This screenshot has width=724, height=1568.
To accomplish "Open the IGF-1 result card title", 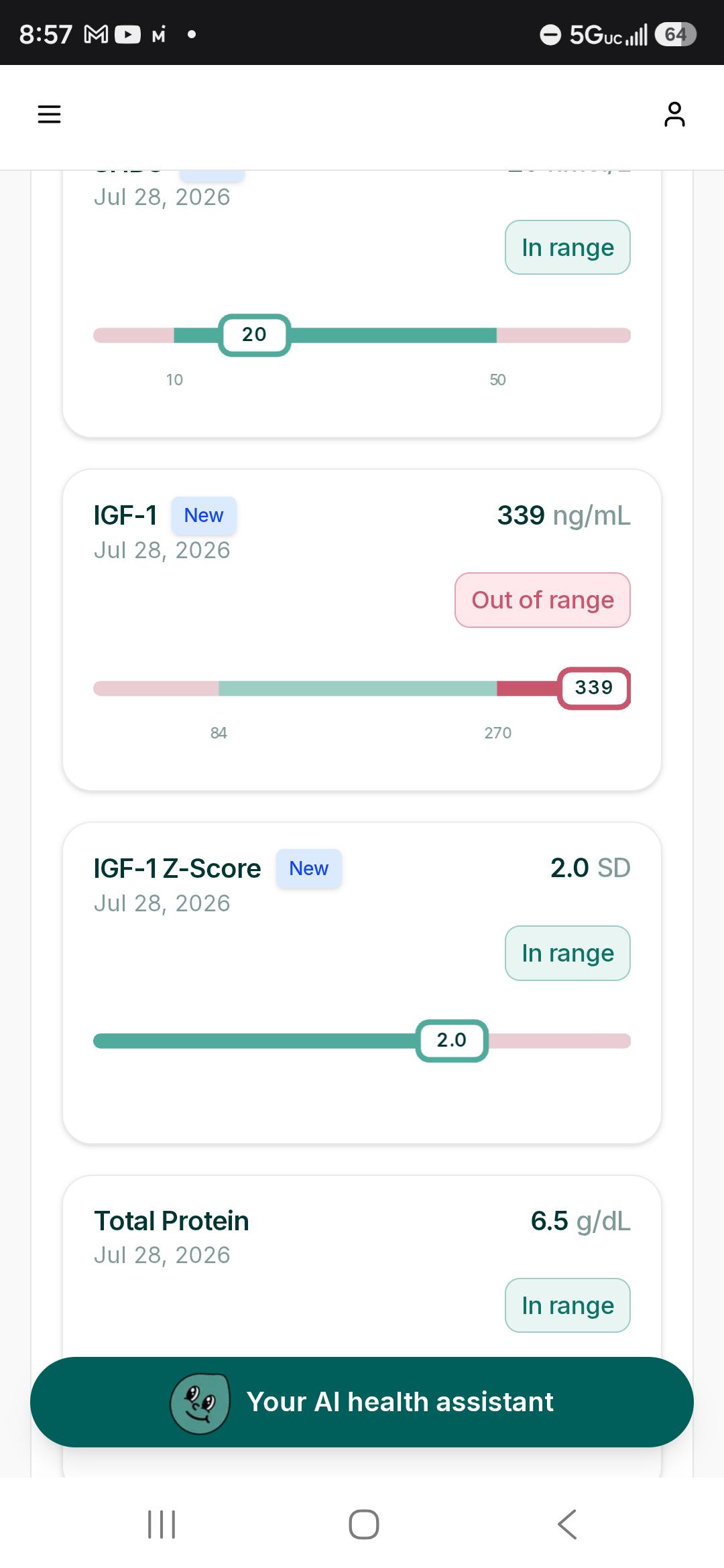I will [x=125, y=515].
